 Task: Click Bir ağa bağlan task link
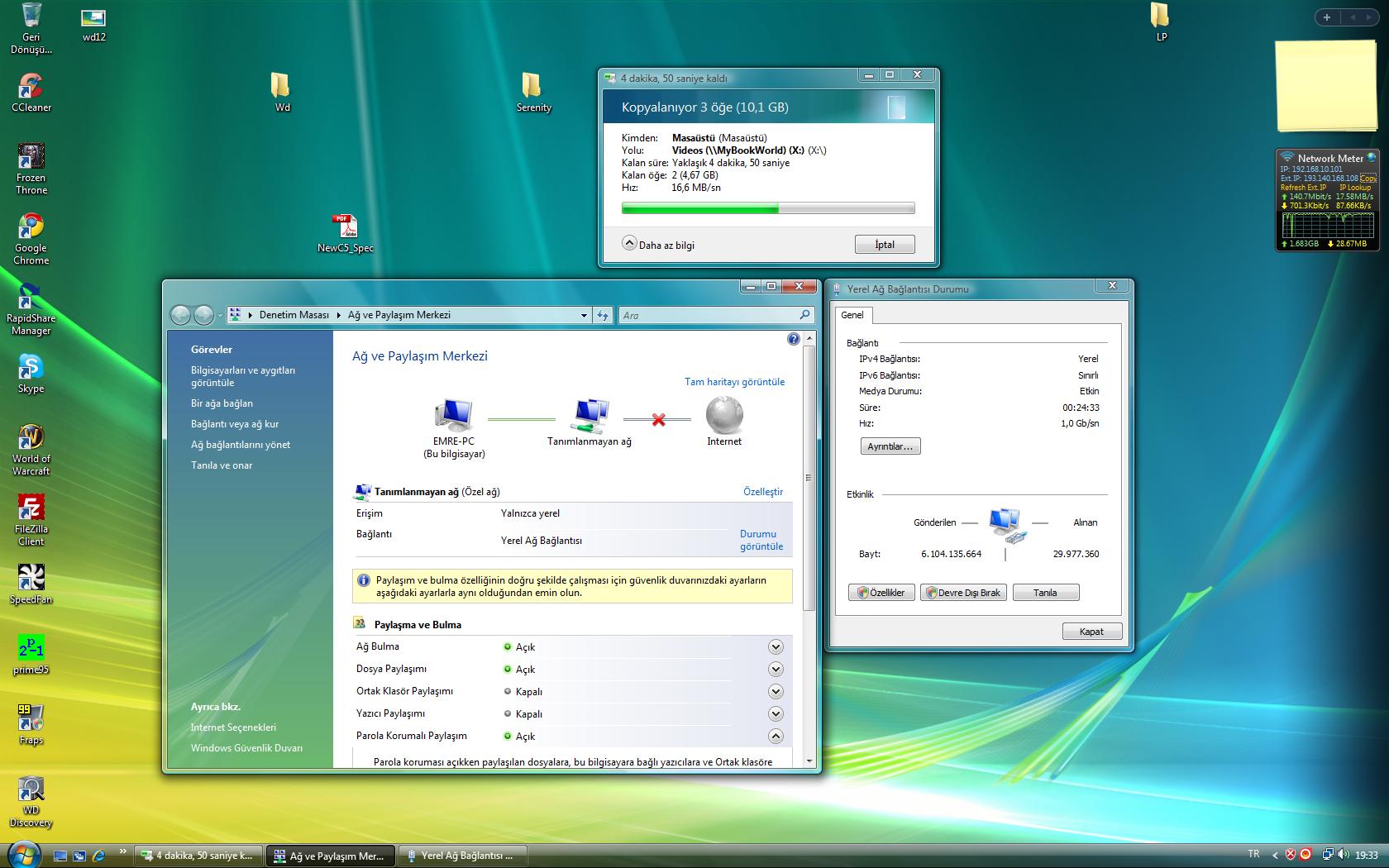click(x=222, y=403)
